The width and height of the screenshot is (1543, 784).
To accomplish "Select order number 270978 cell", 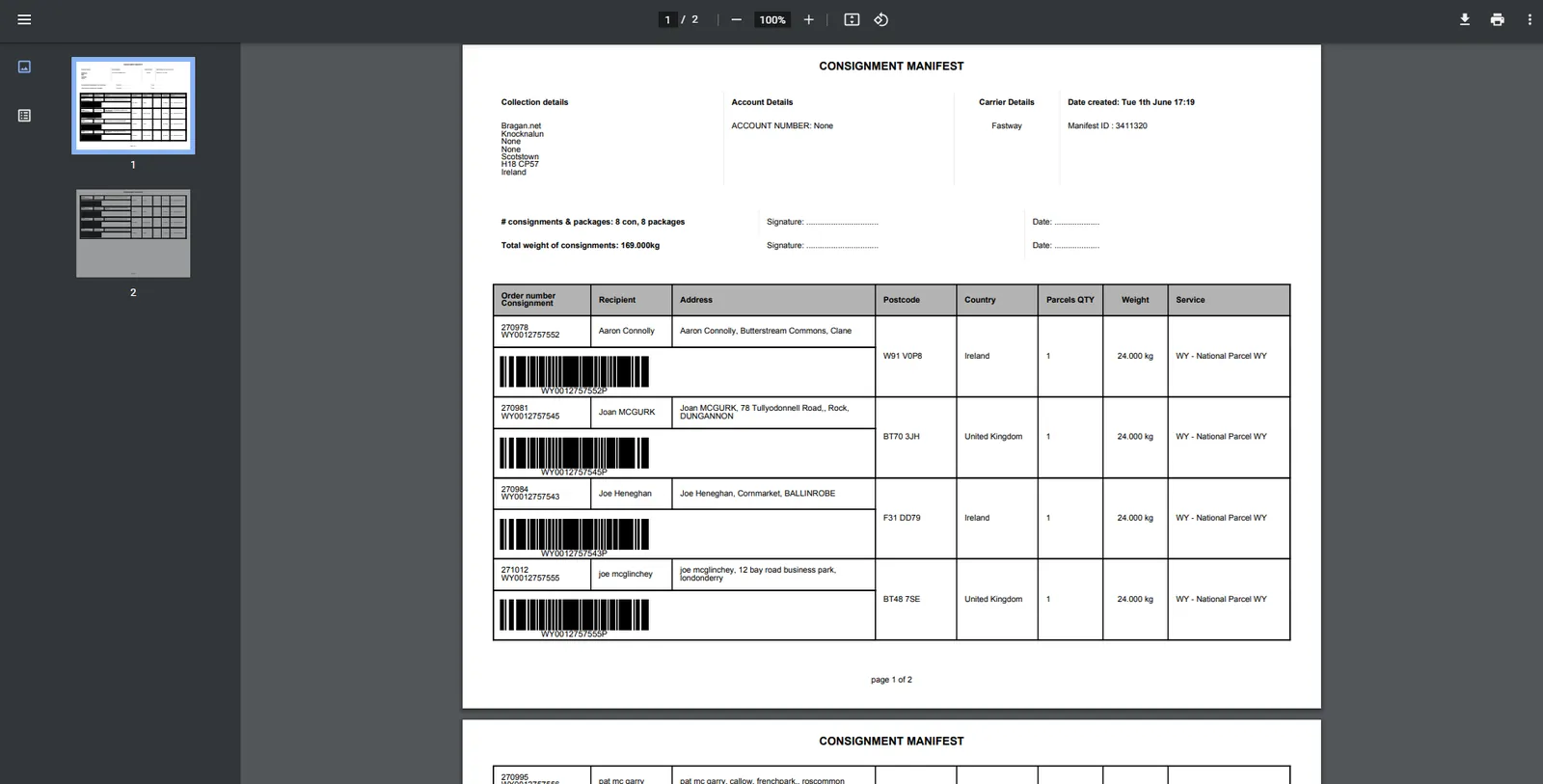I will (x=541, y=331).
